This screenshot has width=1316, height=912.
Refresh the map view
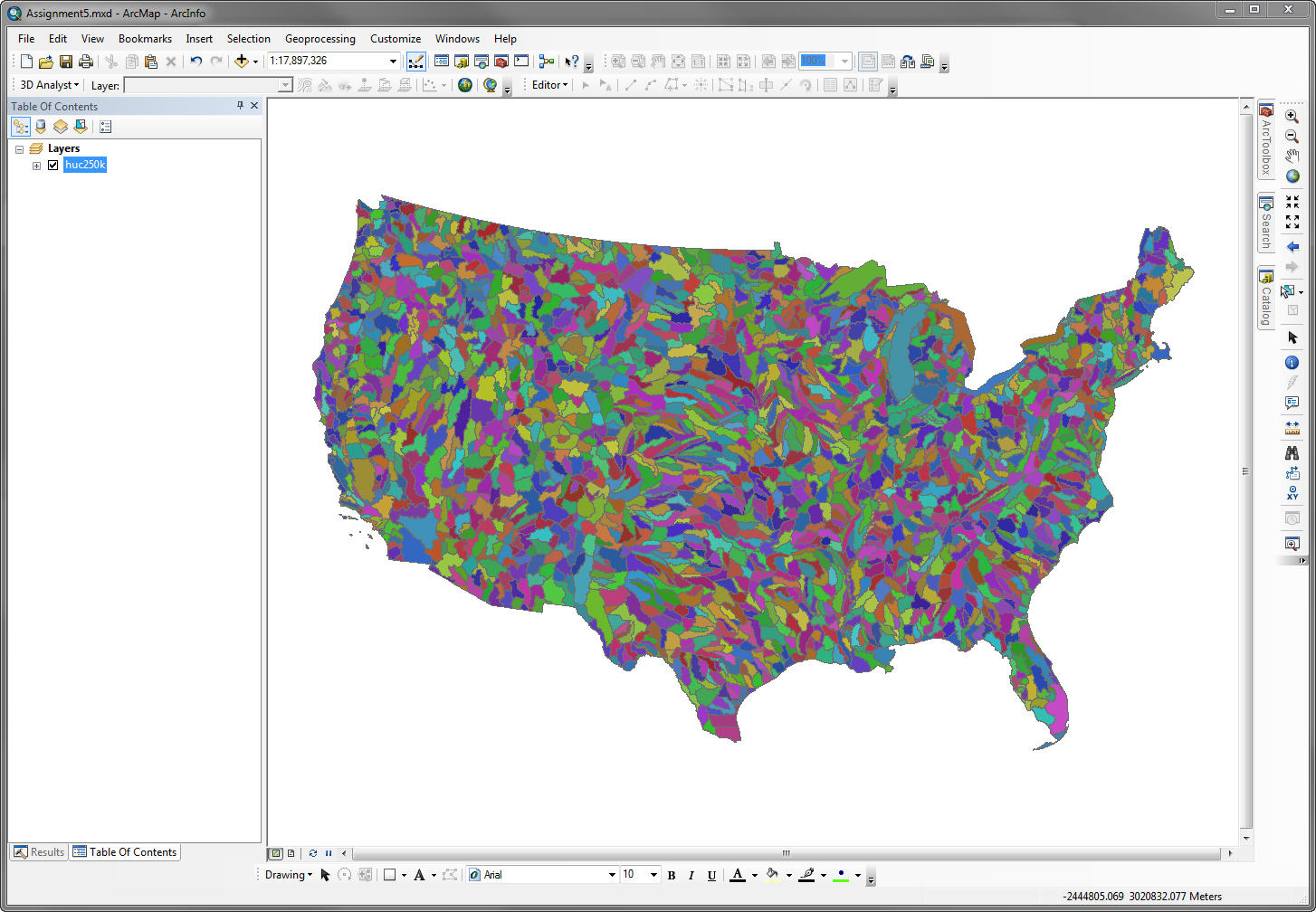(x=313, y=853)
